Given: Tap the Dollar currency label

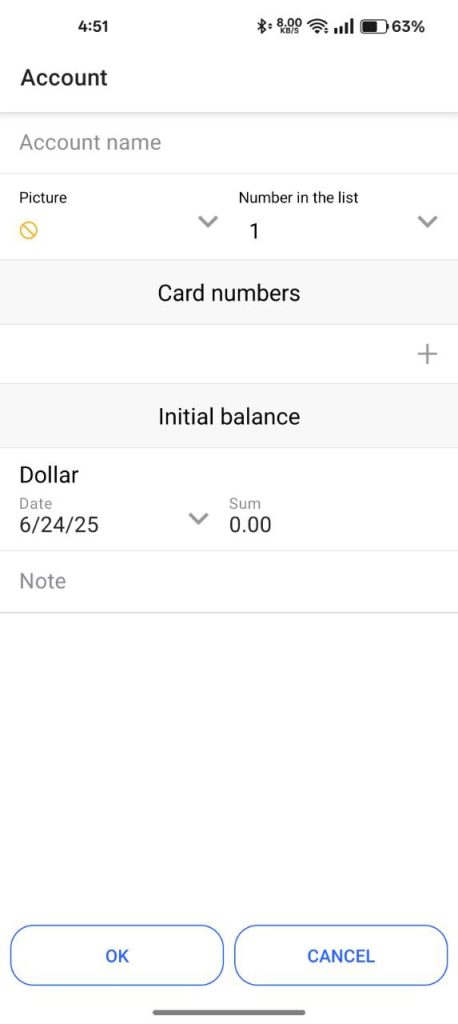Looking at the screenshot, I should [49, 475].
